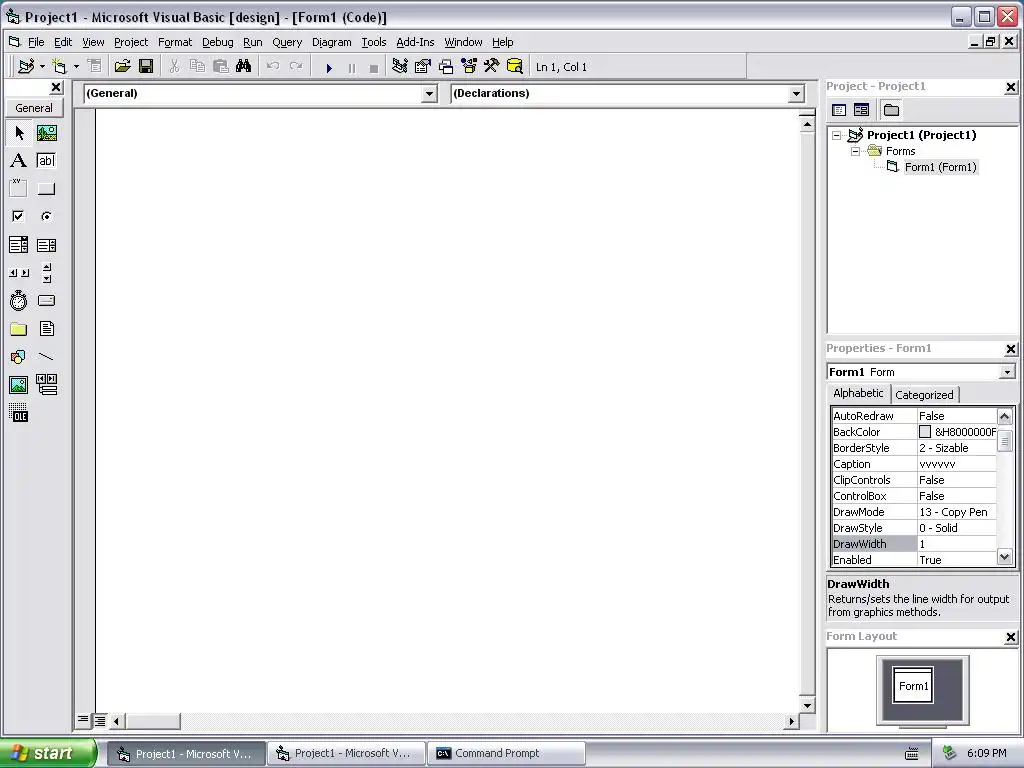Open the (Declarations) procedure dropdown
This screenshot has width=1024, height=768.
click(x=796, y=94)
